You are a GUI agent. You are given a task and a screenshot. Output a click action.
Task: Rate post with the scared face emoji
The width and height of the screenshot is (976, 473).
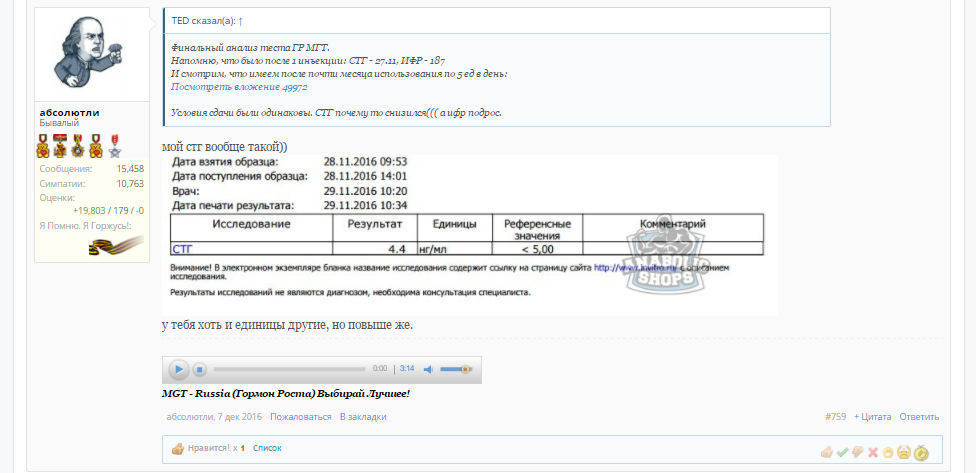pyautogui.click(x=904, y=453)
